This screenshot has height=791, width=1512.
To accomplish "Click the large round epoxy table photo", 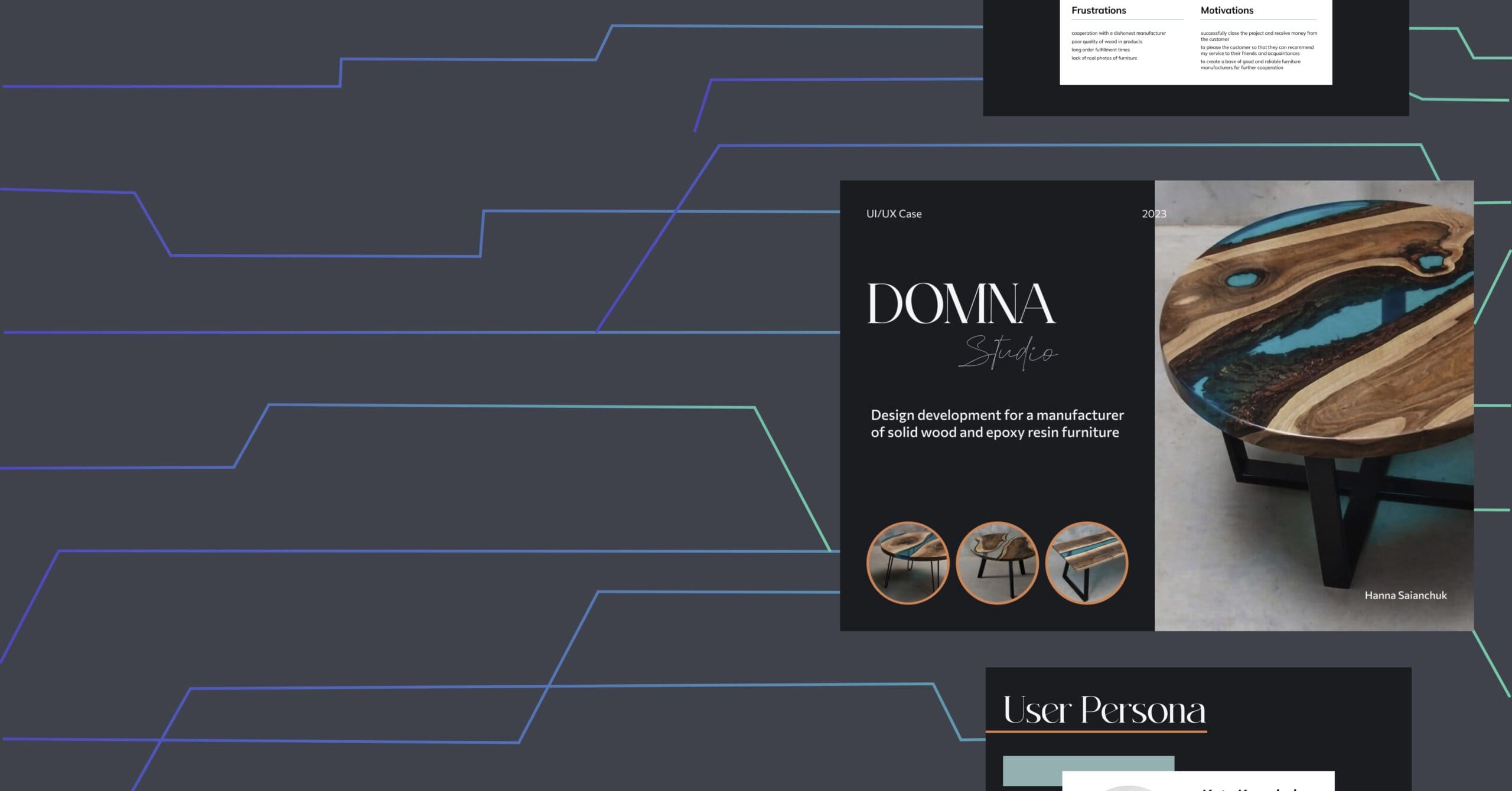I will (1314, 406).
